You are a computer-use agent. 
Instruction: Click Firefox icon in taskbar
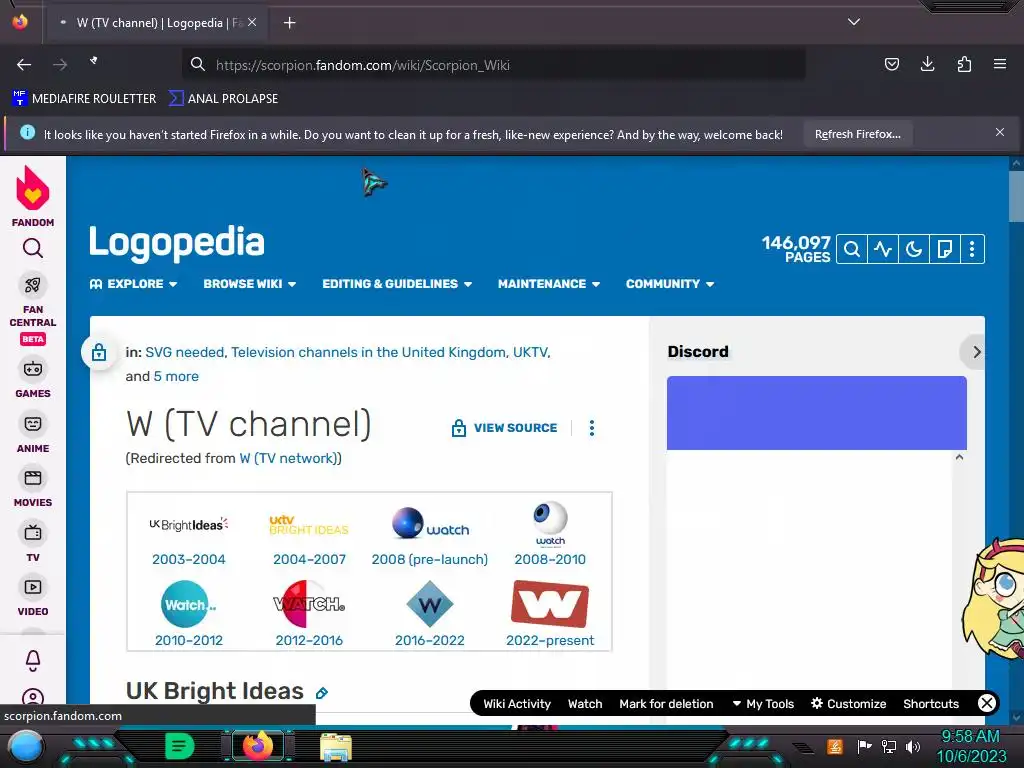click(x=257, y=746)
